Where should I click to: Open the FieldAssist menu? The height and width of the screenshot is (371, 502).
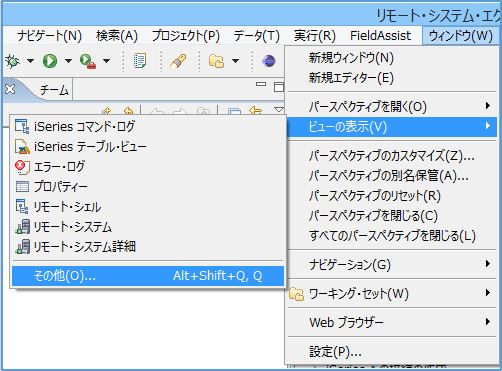[x=380, y=36]
